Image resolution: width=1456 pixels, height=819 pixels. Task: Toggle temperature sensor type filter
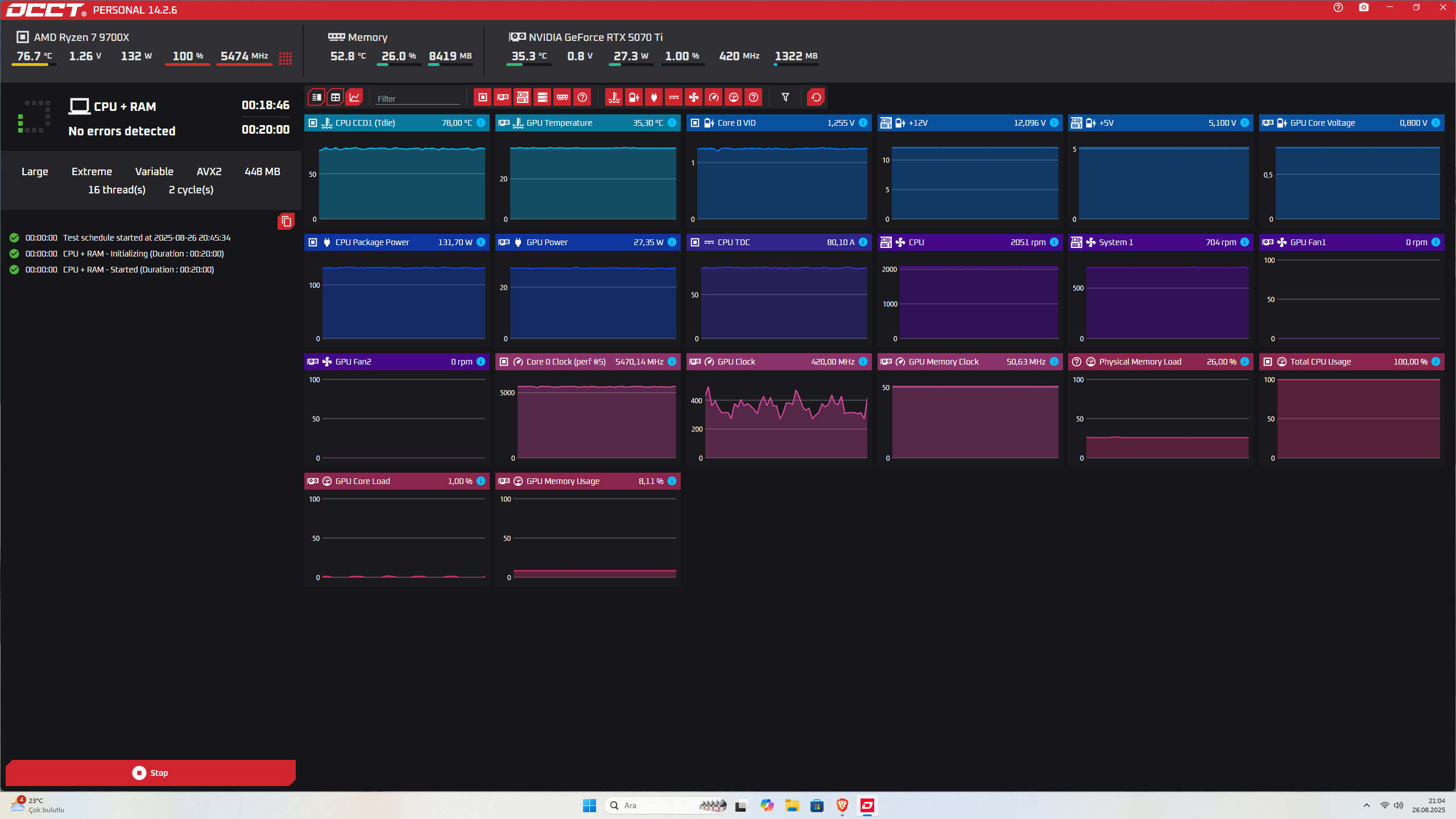point(614,97)
